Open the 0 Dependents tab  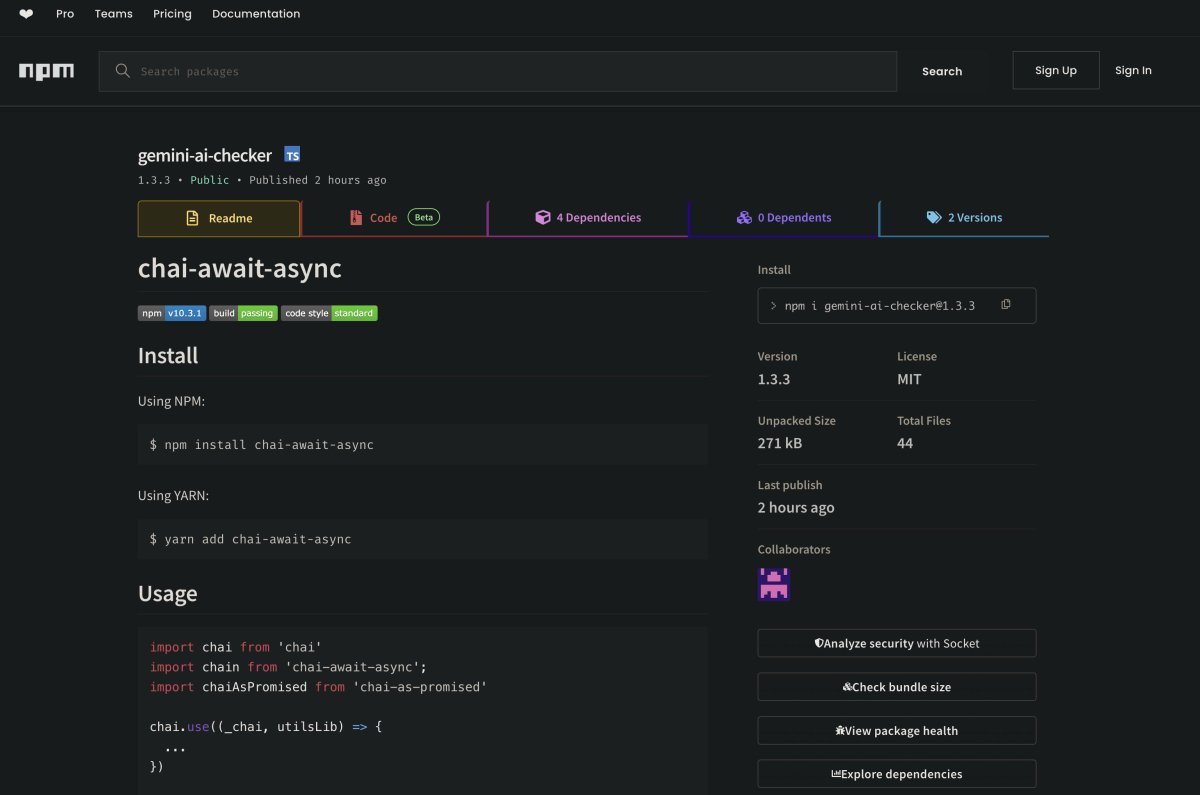point(784,218)
